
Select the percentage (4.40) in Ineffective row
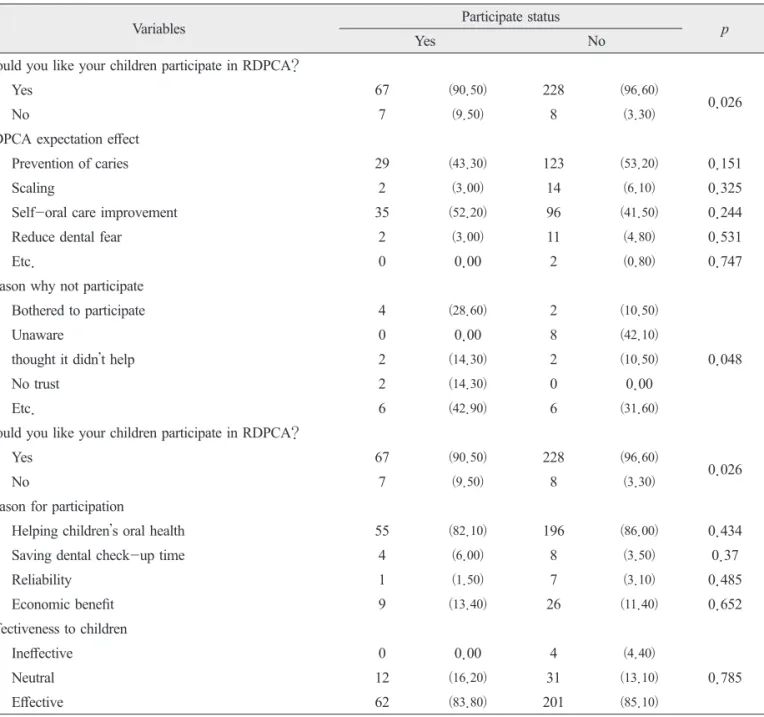639,653
